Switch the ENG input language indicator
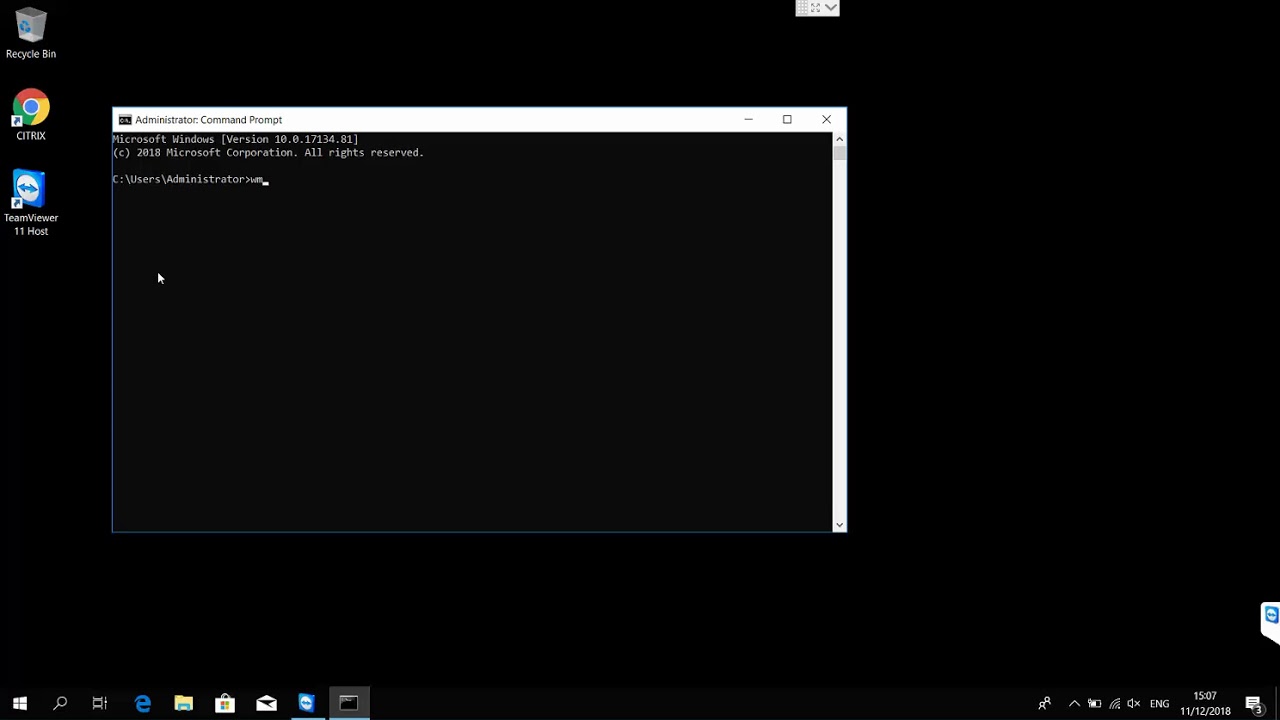1280x720 pixels. click(1159, 704)
